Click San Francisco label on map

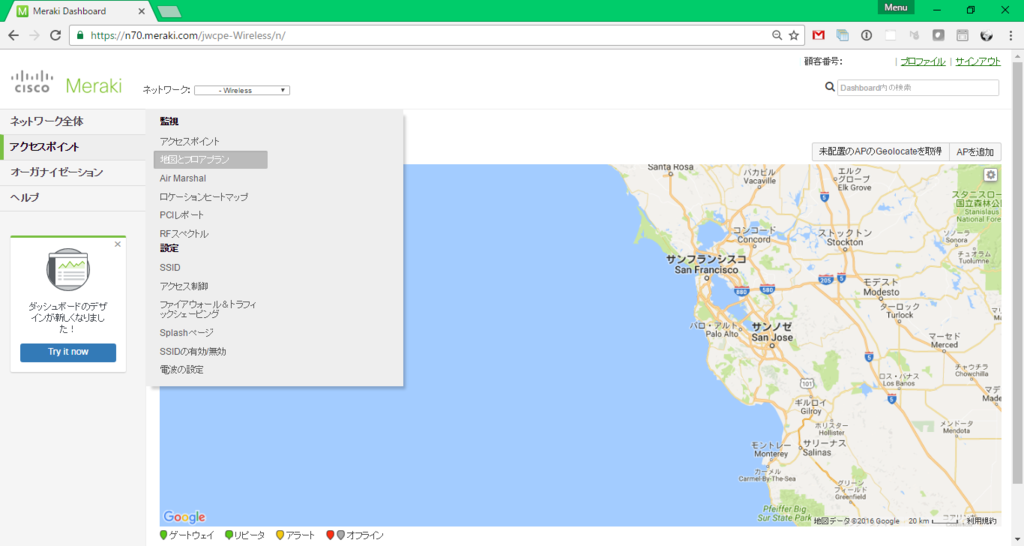coord(706,265)
